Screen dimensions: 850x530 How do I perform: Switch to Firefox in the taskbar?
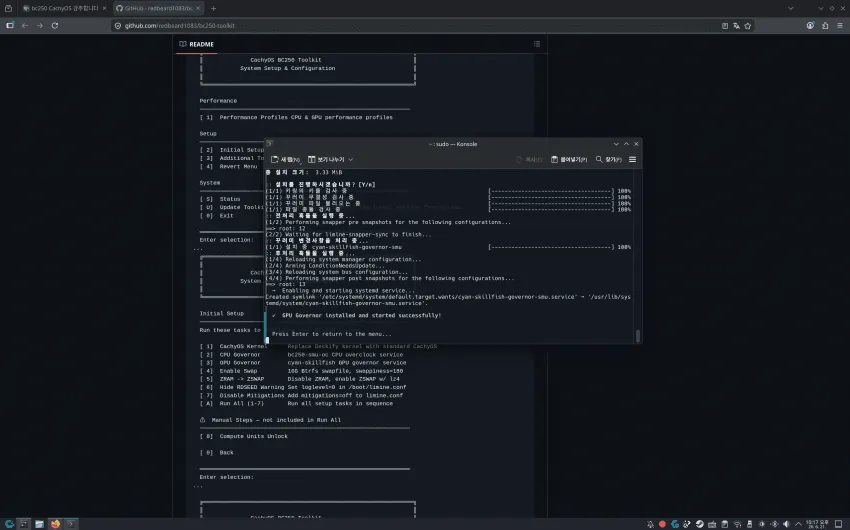coord(55,523)
